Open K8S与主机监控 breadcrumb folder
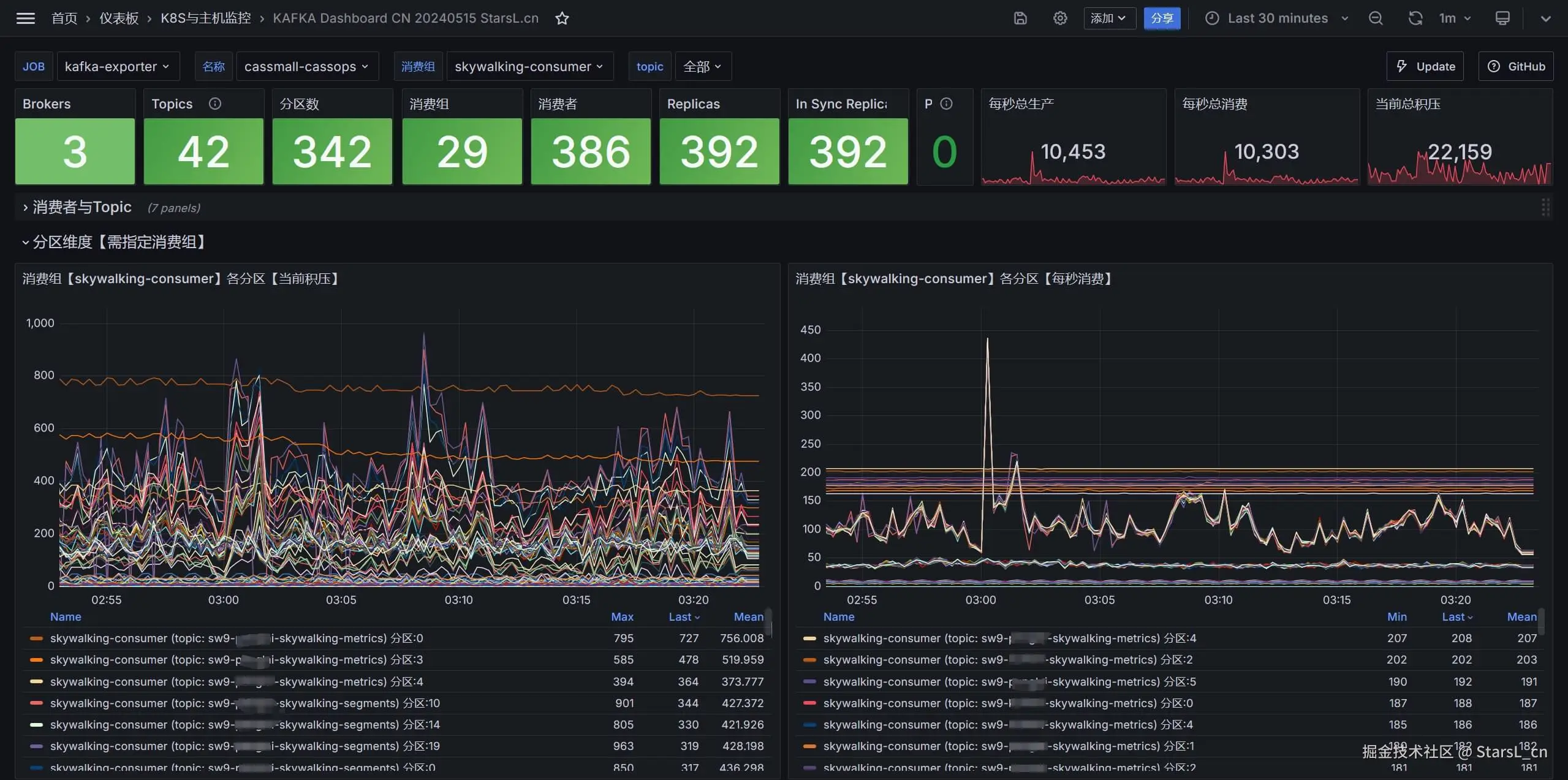 tap(205, 18)
